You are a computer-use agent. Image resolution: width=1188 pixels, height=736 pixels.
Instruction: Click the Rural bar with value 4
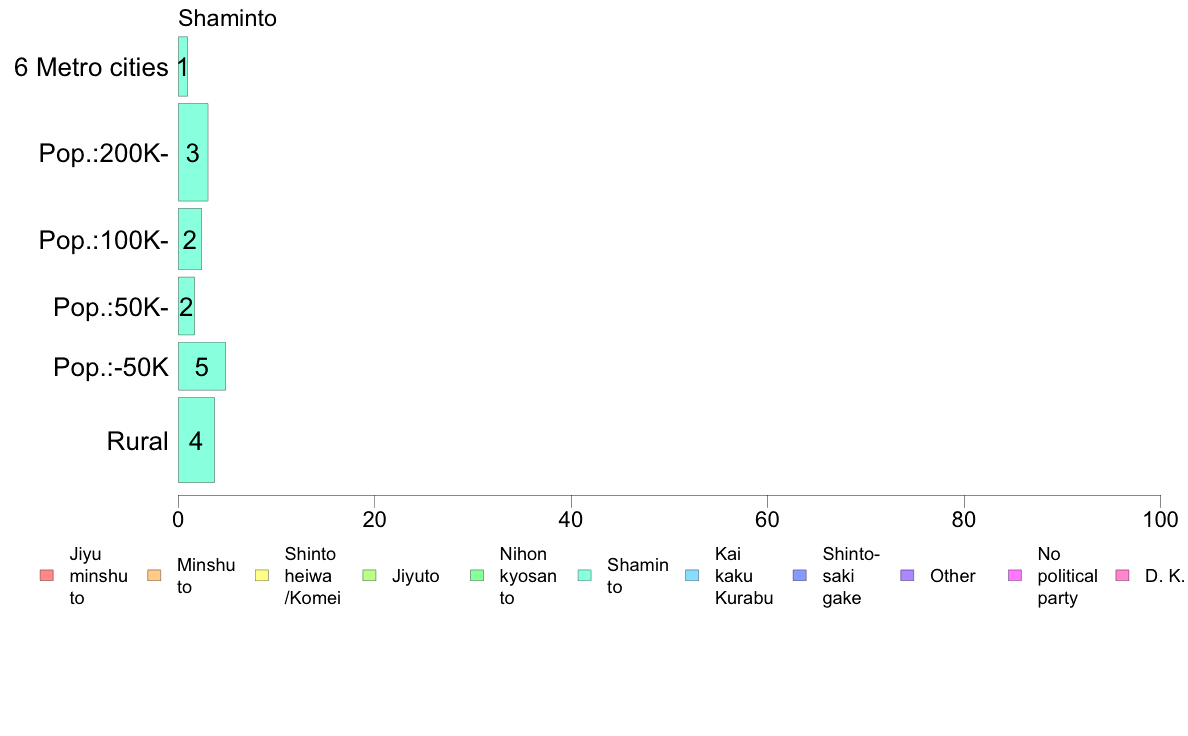[196, 440]
